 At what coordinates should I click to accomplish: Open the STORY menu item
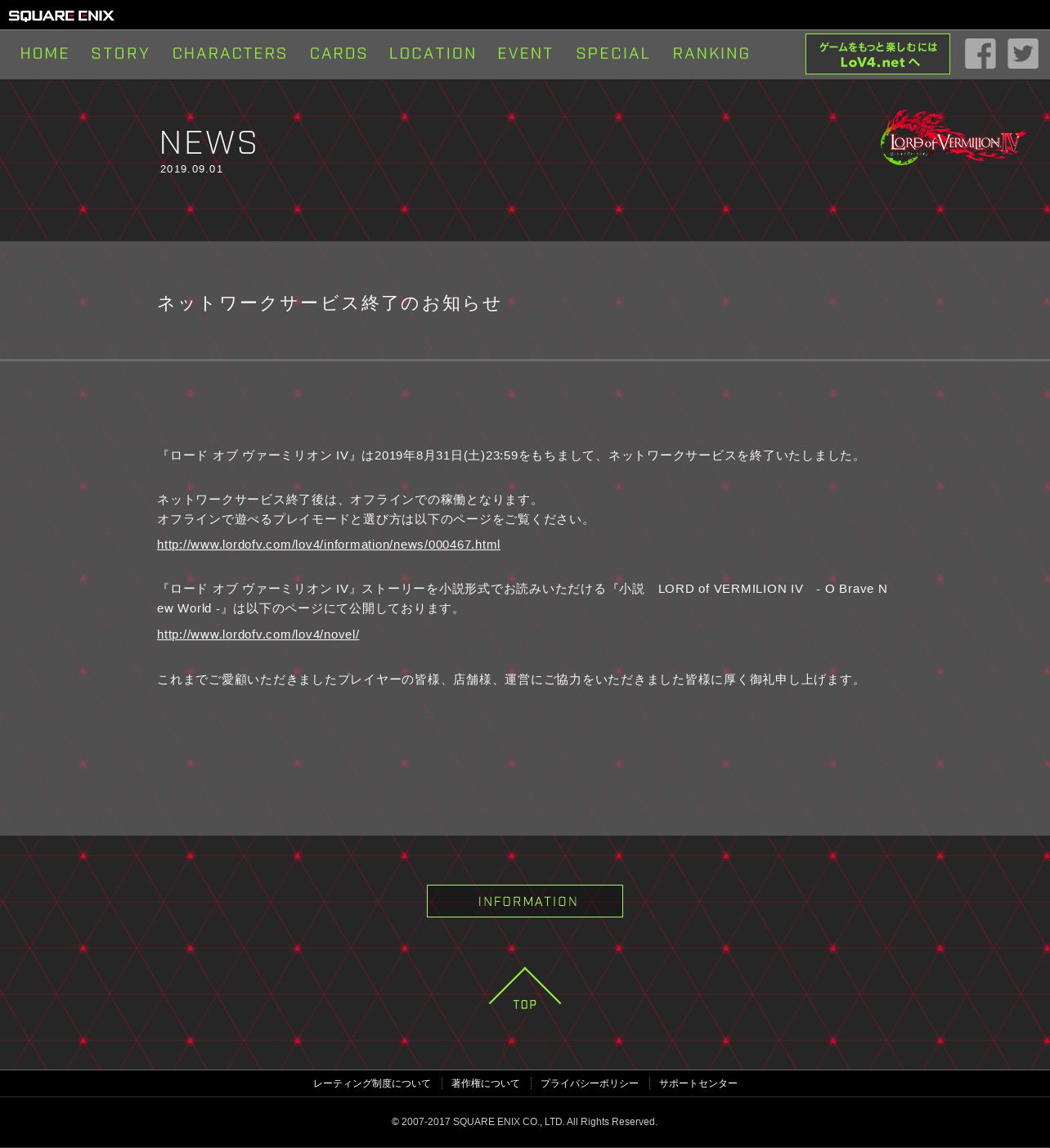(120, 54)
